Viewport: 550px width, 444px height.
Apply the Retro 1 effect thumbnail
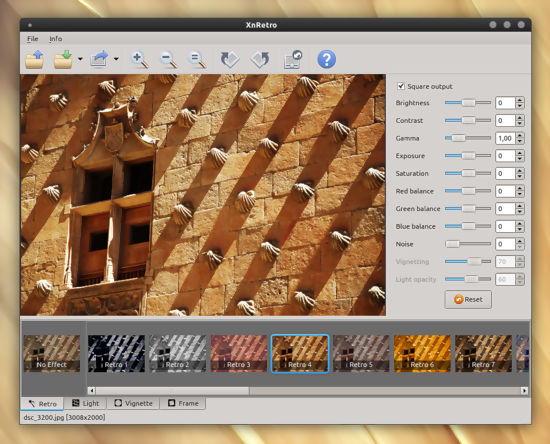pyautogui.click(x=116, y=353)
